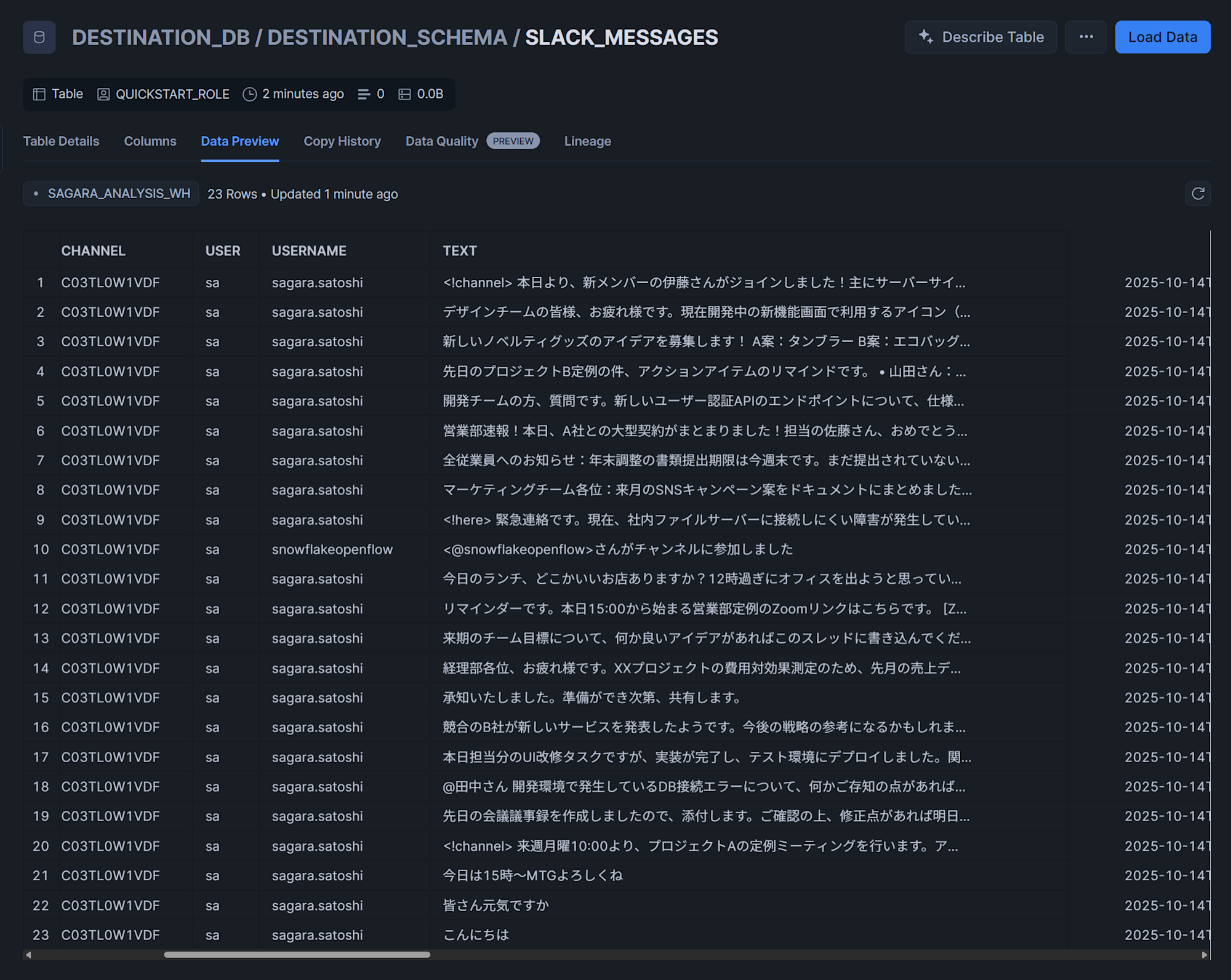Switch to the Table Details tab
The image size is (1231, 980).
point(61,141)
